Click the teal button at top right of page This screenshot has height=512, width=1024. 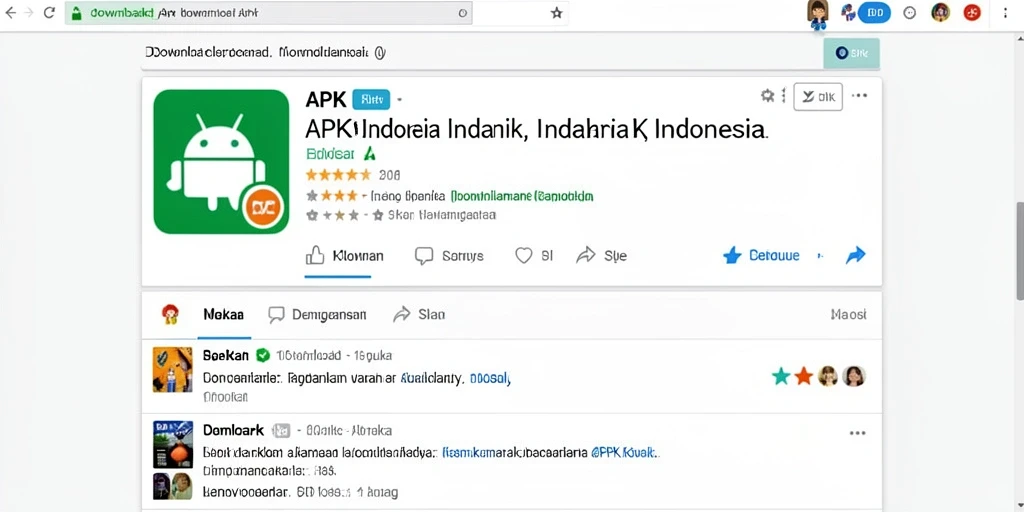pos(852,54)
